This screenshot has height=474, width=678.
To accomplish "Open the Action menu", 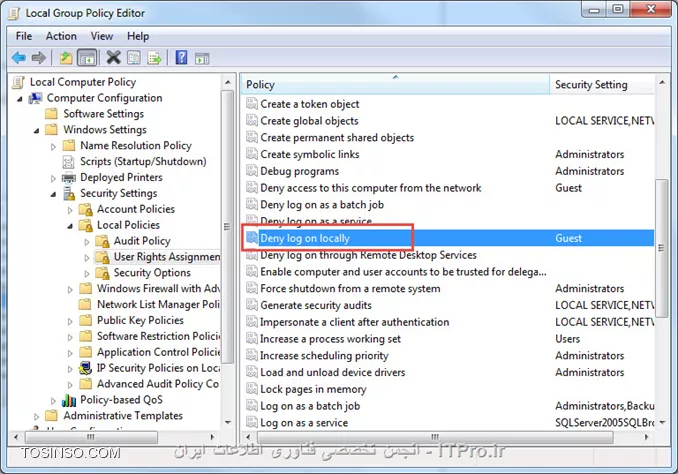I will pos(61,36).
